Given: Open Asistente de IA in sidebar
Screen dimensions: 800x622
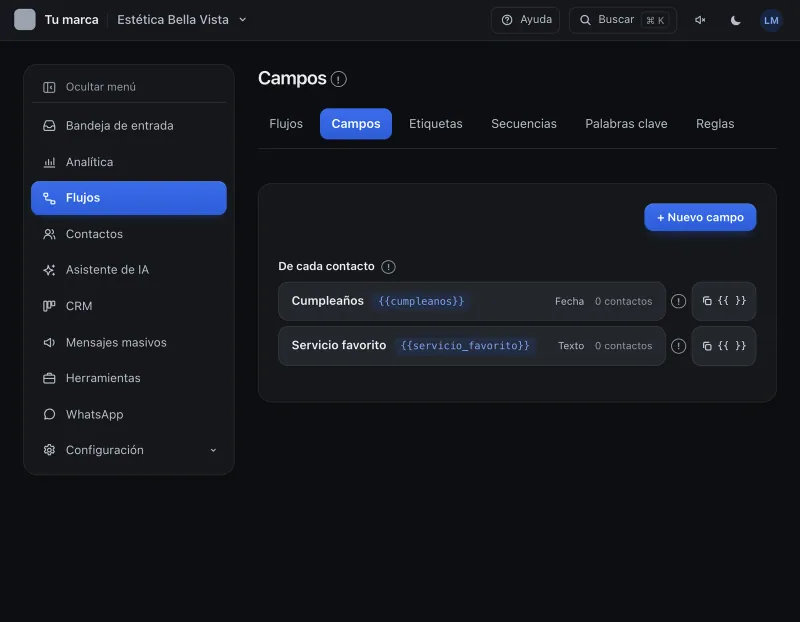Looking at the screenshot, I should click(129, 270).
